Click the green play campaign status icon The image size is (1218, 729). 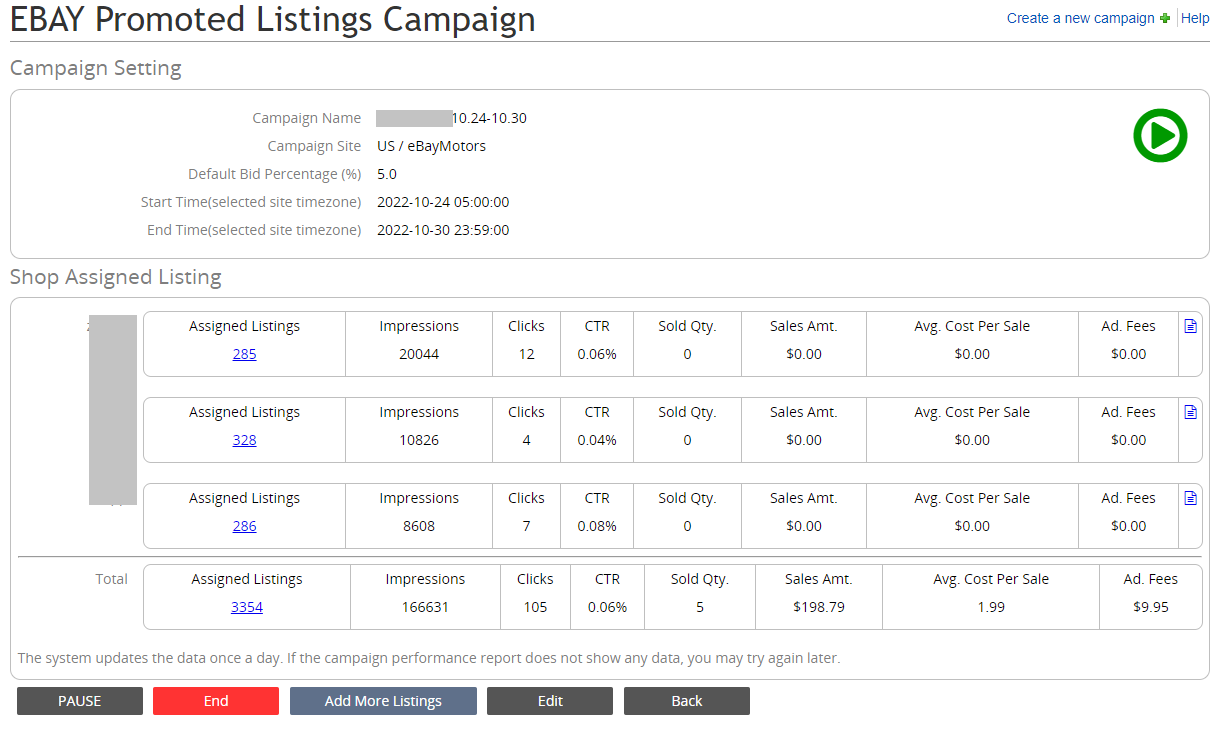tap(1160, 135)
